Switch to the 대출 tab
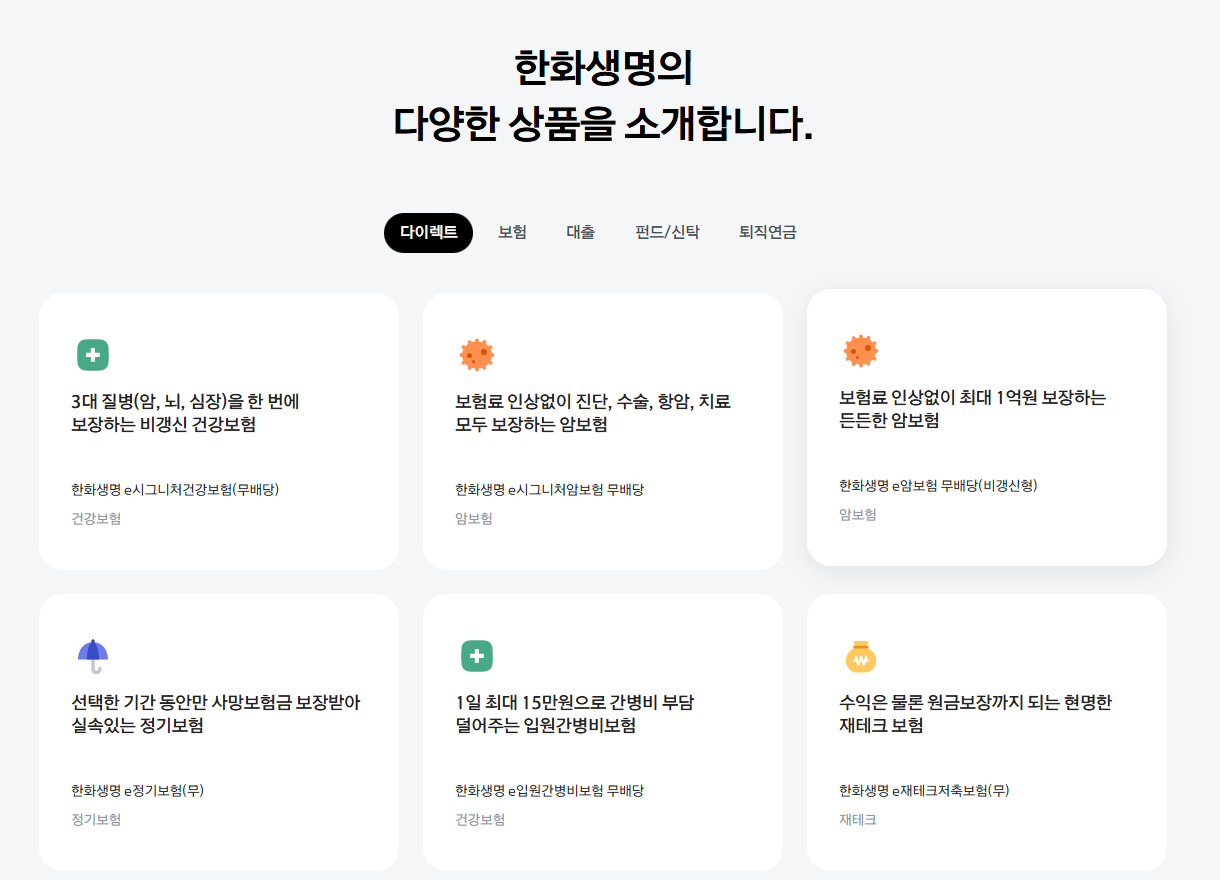 (581, 233)
